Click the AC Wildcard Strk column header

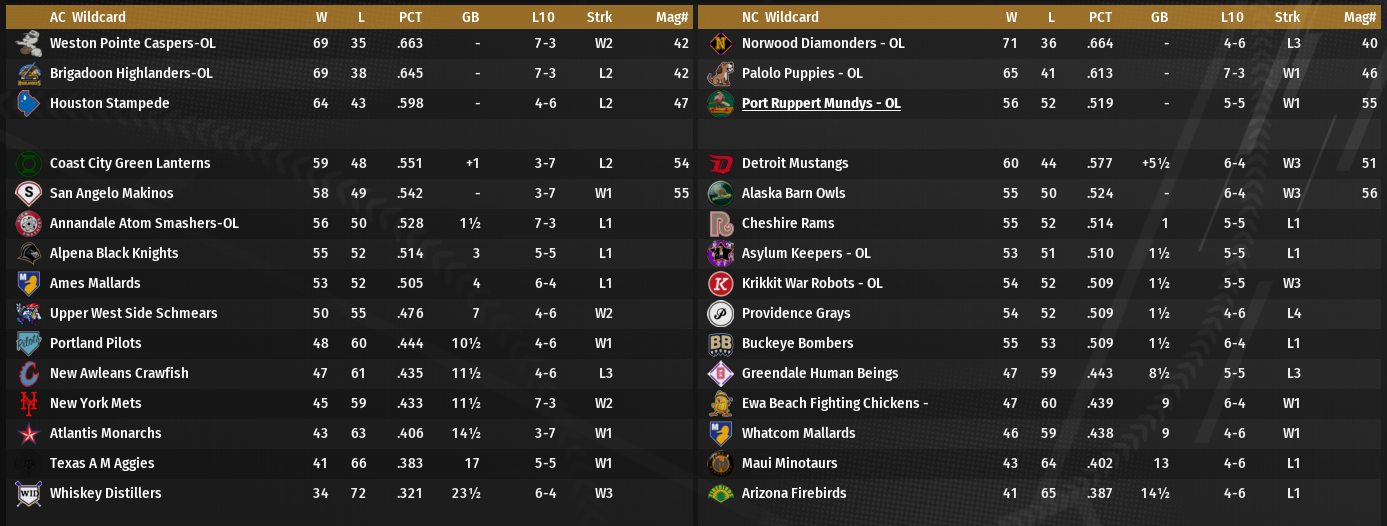pyautogui.click(x=600, y=17)
